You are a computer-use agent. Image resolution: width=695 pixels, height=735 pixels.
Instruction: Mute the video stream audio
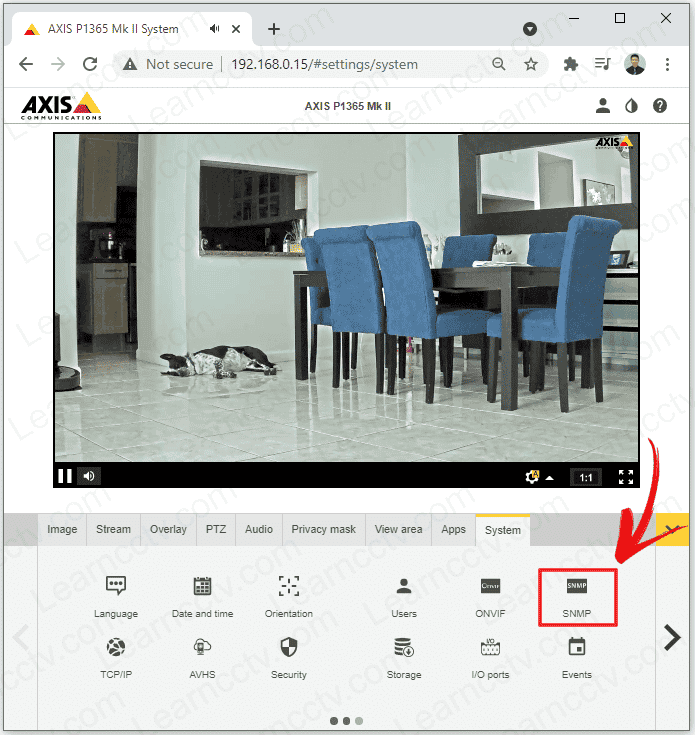point(89,476)
